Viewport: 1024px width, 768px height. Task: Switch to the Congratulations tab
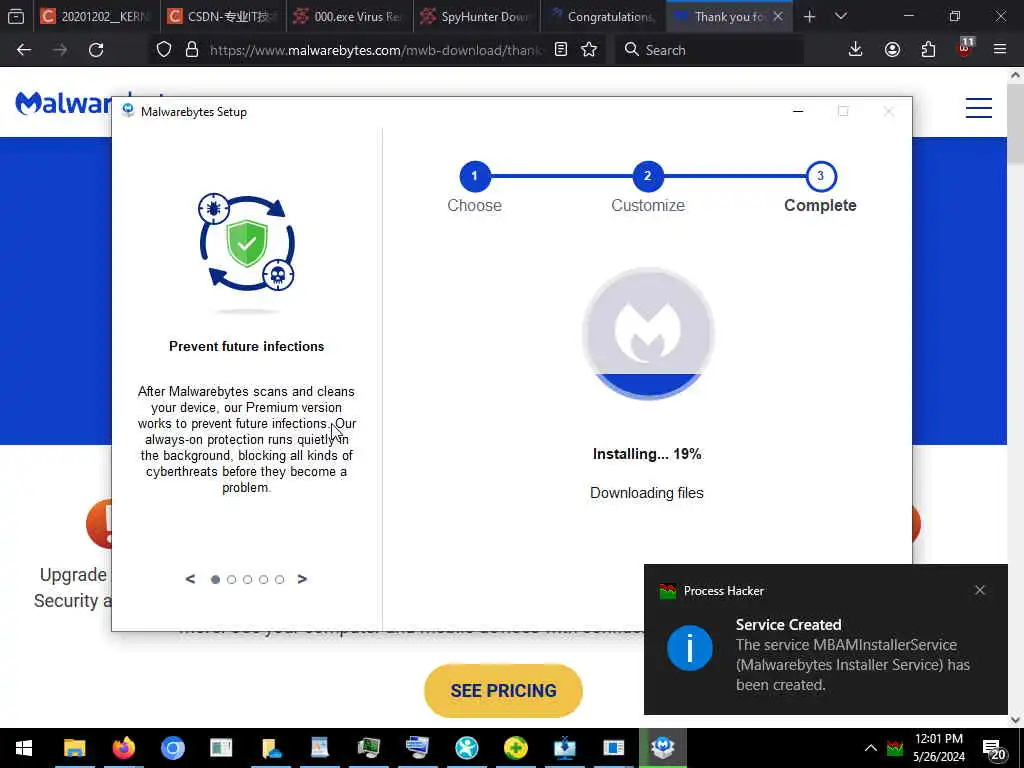[603, 16]
